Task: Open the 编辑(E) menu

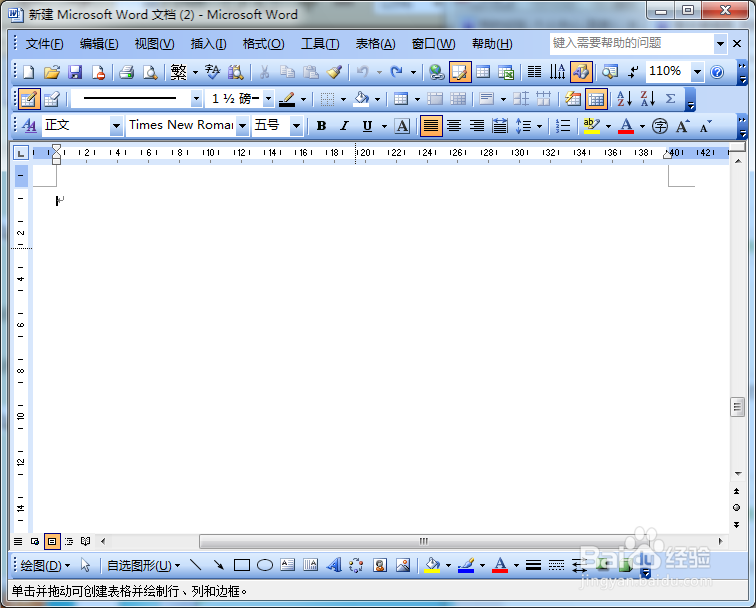Action: (x=99, y=44)
